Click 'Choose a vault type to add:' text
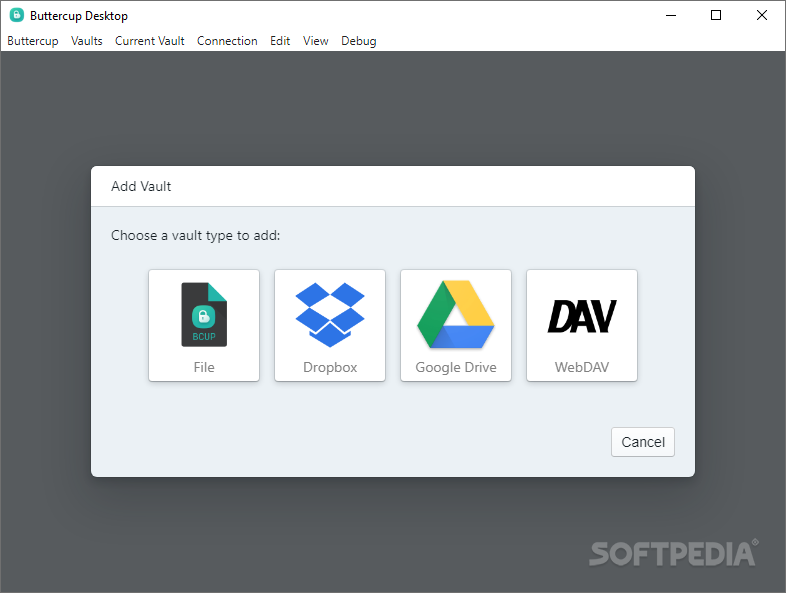The height and width of the screenshot is (593, 786). pyautogui.click(x=195, y=236)
